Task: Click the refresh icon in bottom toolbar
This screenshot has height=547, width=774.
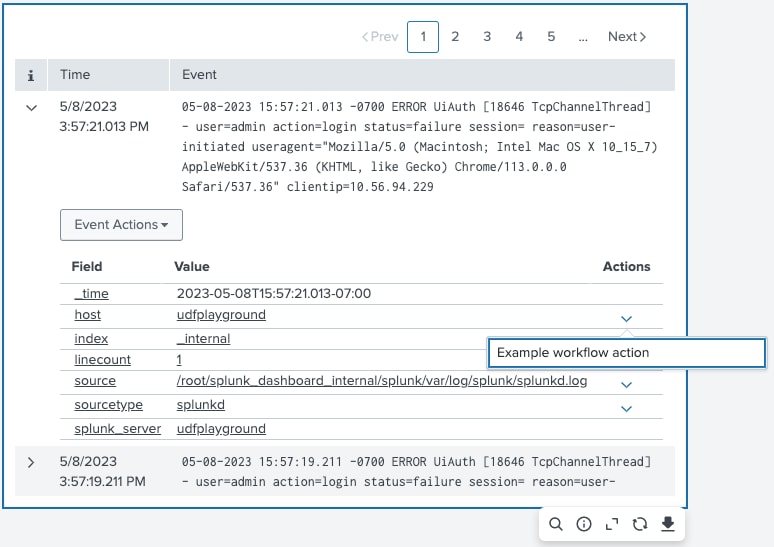Action: (640, 524)
